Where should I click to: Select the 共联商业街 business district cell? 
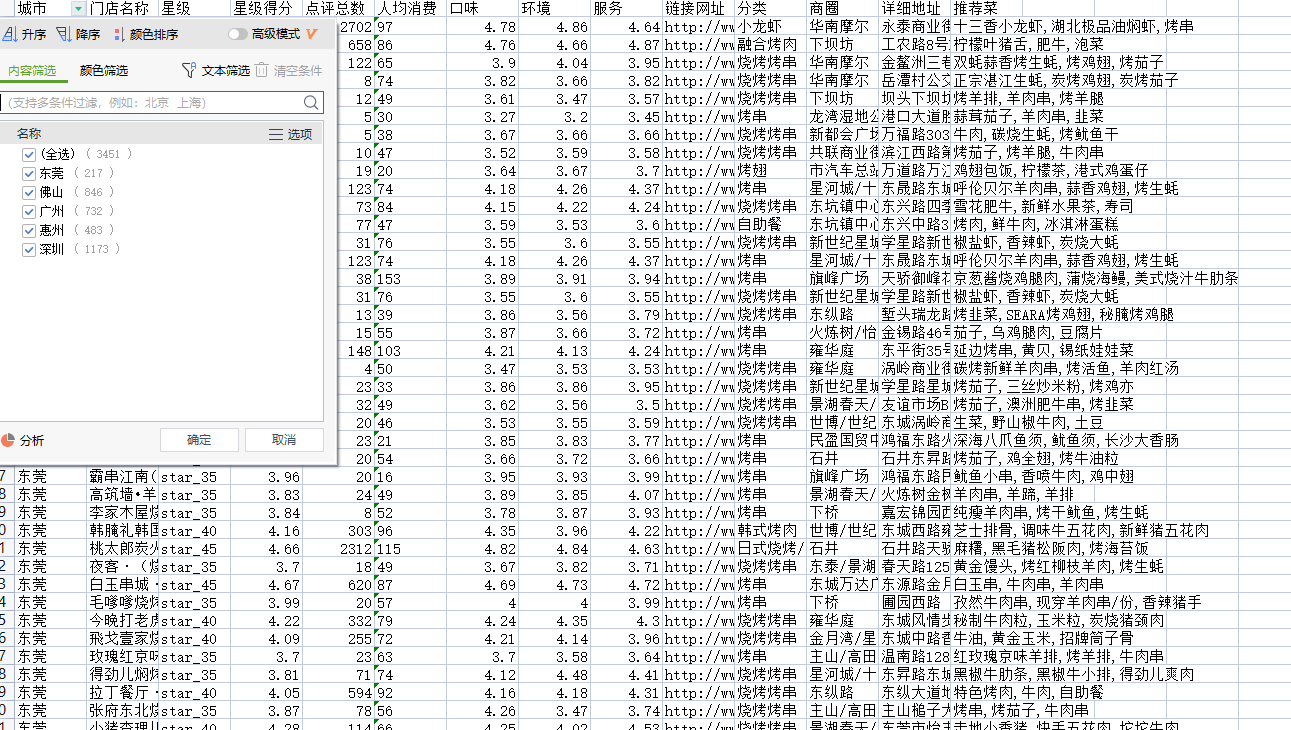click(842, 153)
